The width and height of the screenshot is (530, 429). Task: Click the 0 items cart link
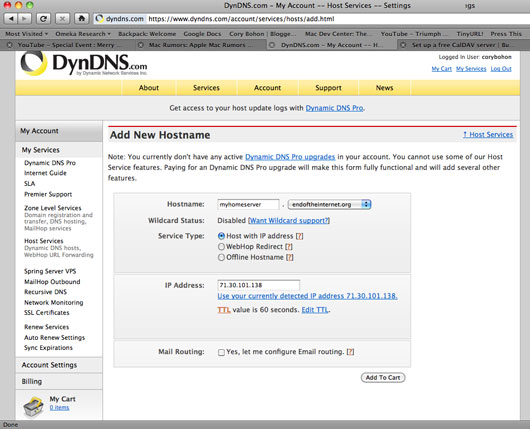(59, 408)
